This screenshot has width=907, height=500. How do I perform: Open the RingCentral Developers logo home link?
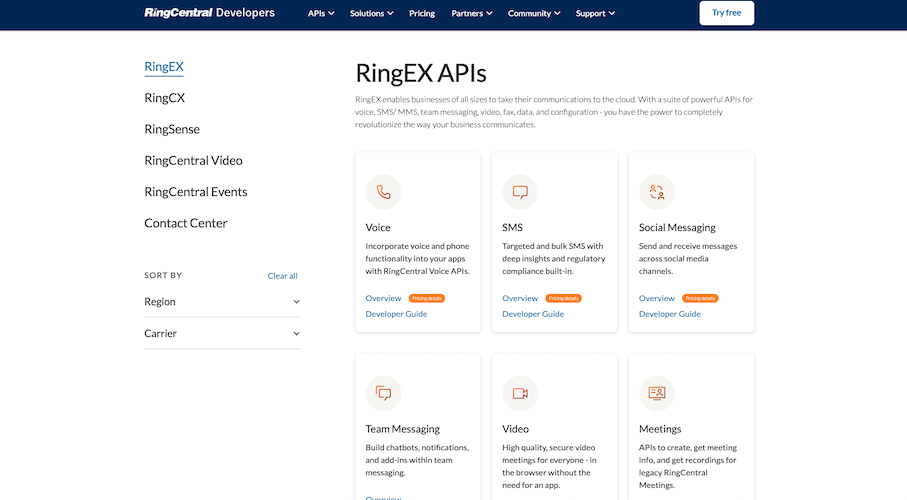point(209,13)
